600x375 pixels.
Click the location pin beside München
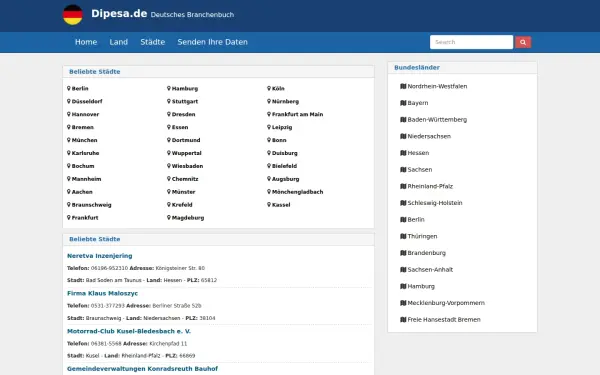pos(69,140)
